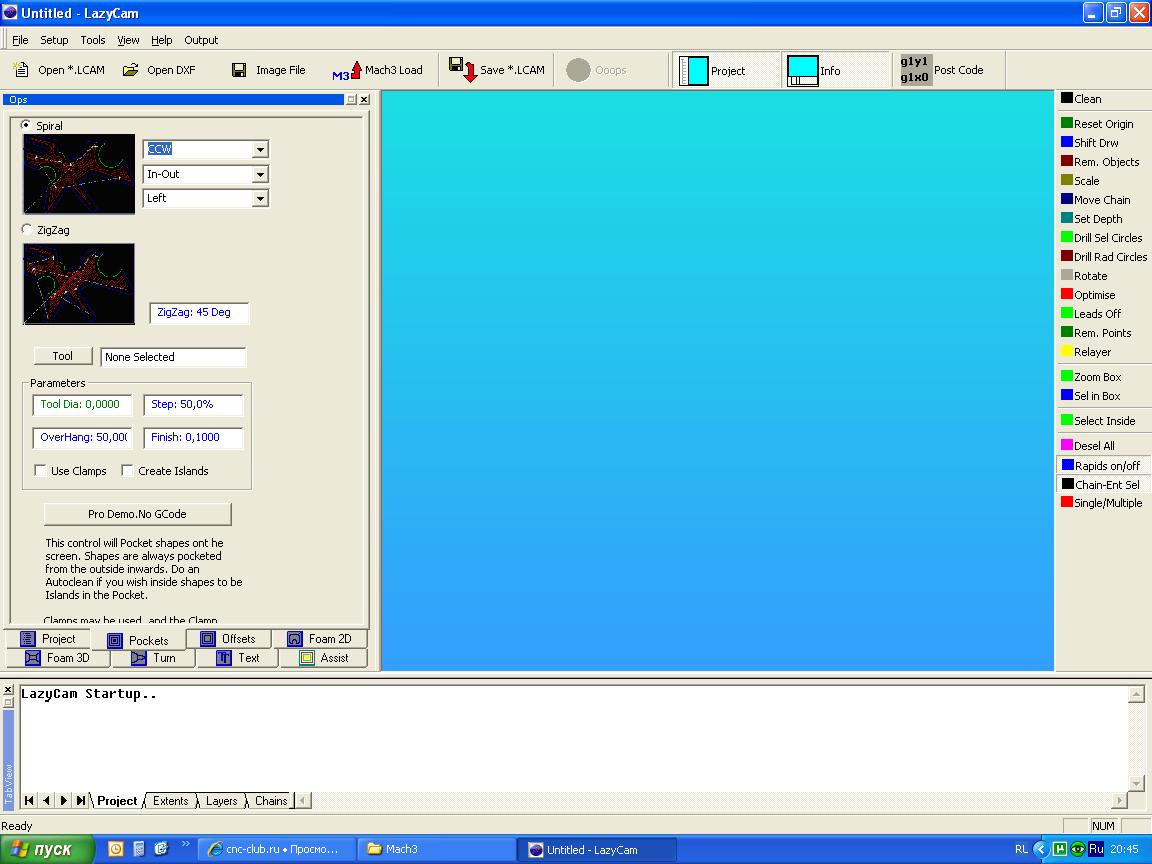1152x864 pixels.
Task: Click Rem. Points tool
Action: (1096, 333)
